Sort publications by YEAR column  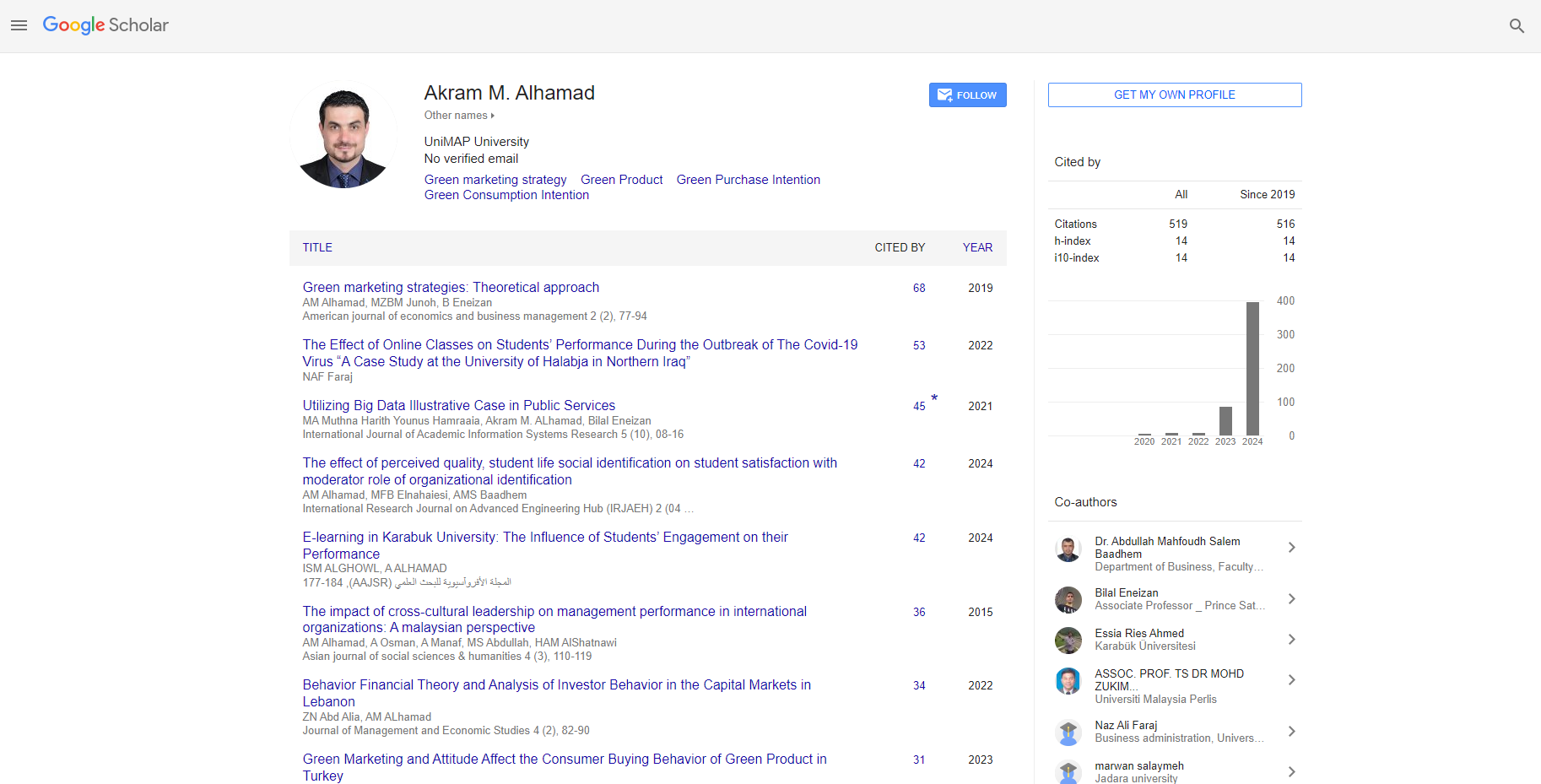[x=977, y=247]
